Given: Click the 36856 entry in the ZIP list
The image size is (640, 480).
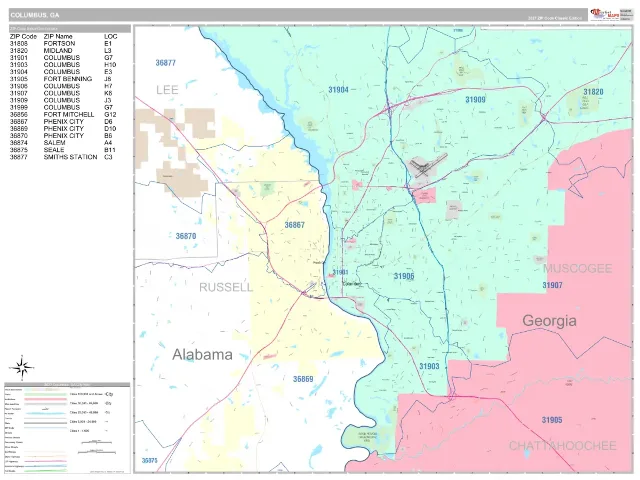Looking at the screenshot, I should (x=19, y=114).
